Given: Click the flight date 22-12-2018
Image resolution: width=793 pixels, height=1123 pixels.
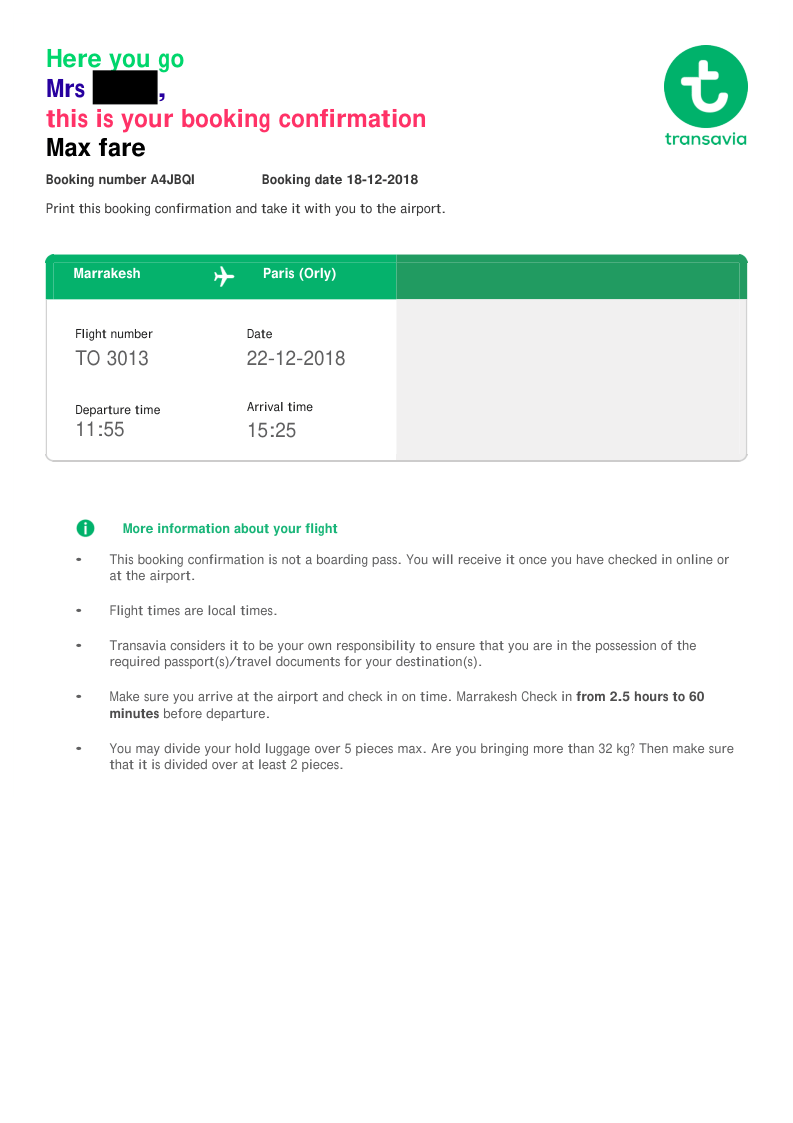Looking at the screenshot, I should click(296, 358).
